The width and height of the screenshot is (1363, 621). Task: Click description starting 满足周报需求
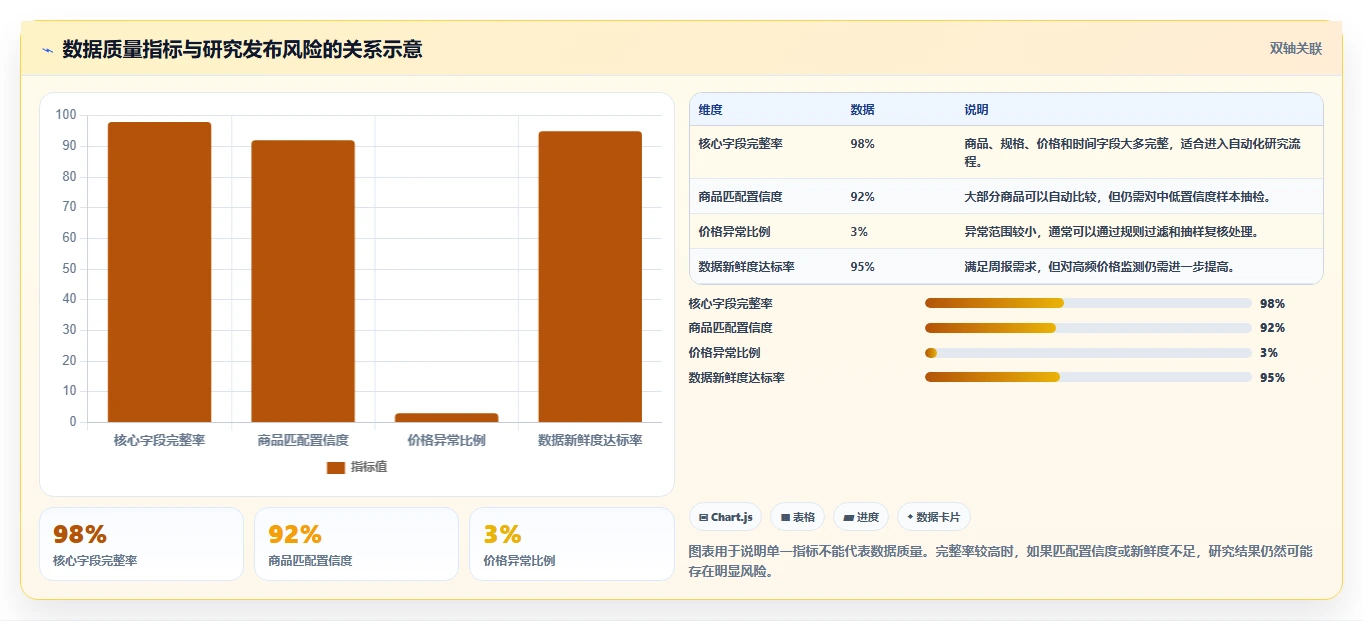click(x=1100, y=267)
